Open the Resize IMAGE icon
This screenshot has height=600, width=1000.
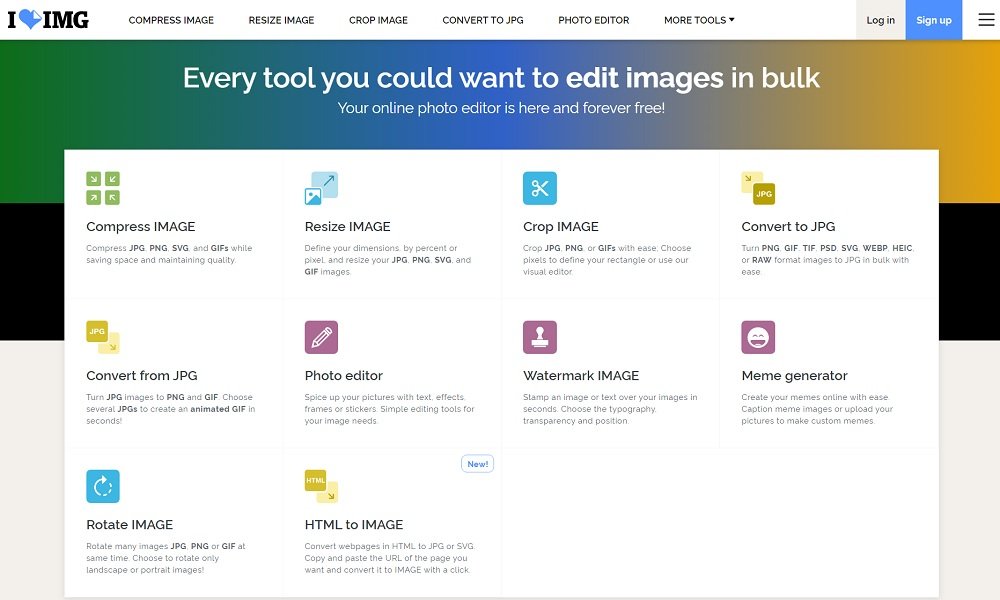coord(321,188)
